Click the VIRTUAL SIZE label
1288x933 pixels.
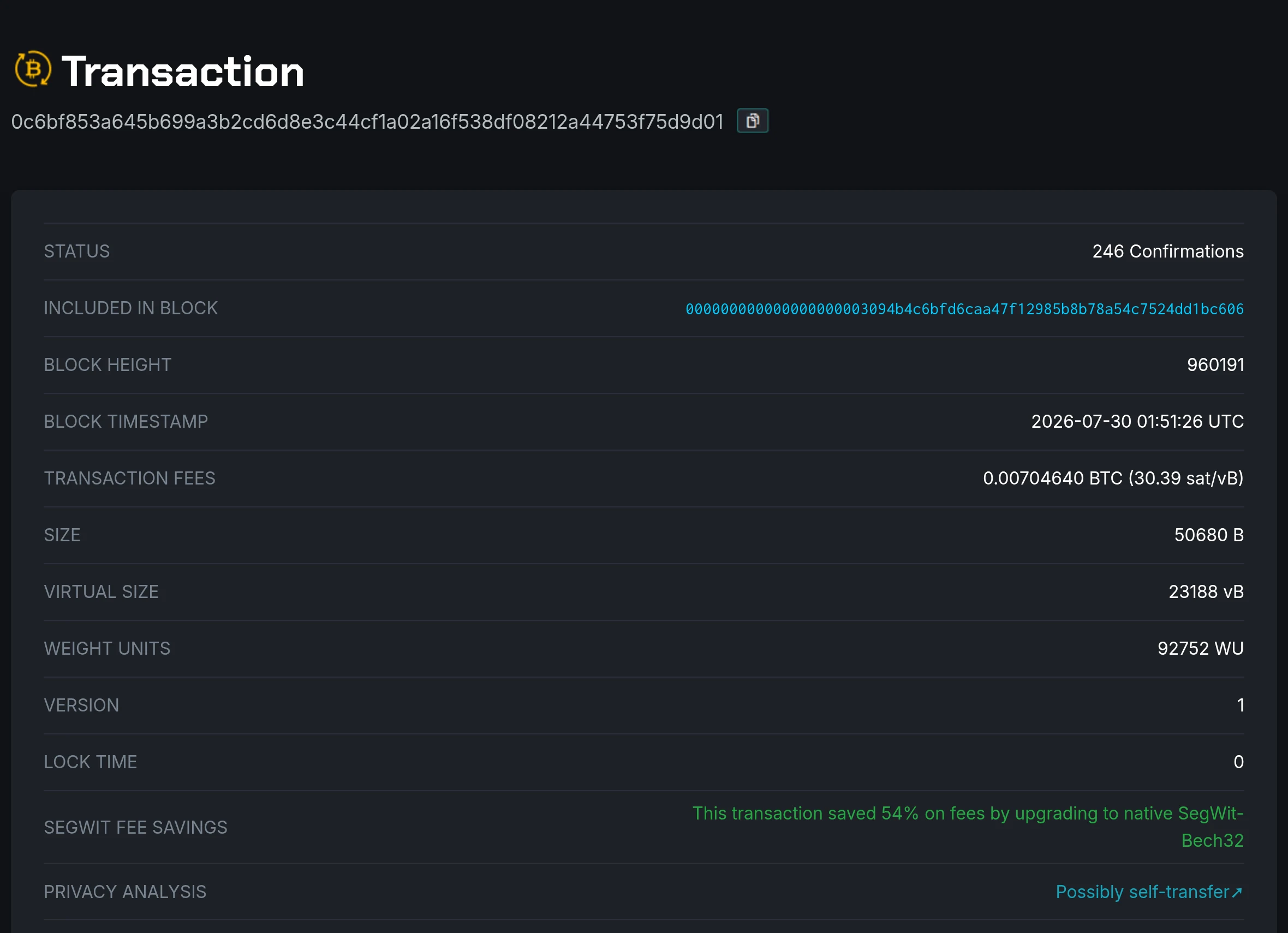pos(102,591)
